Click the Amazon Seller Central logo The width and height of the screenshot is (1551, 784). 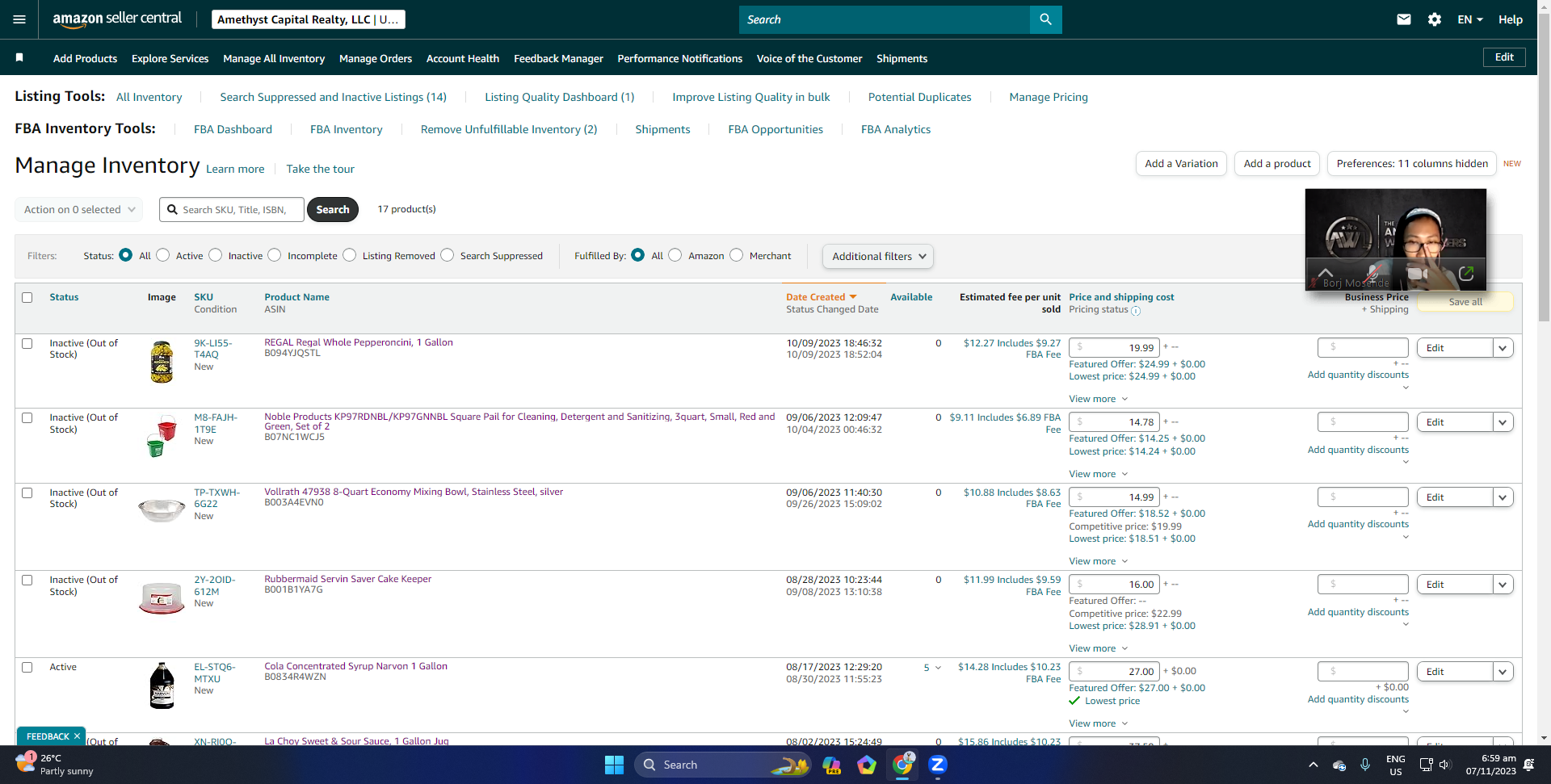(117, 19)
